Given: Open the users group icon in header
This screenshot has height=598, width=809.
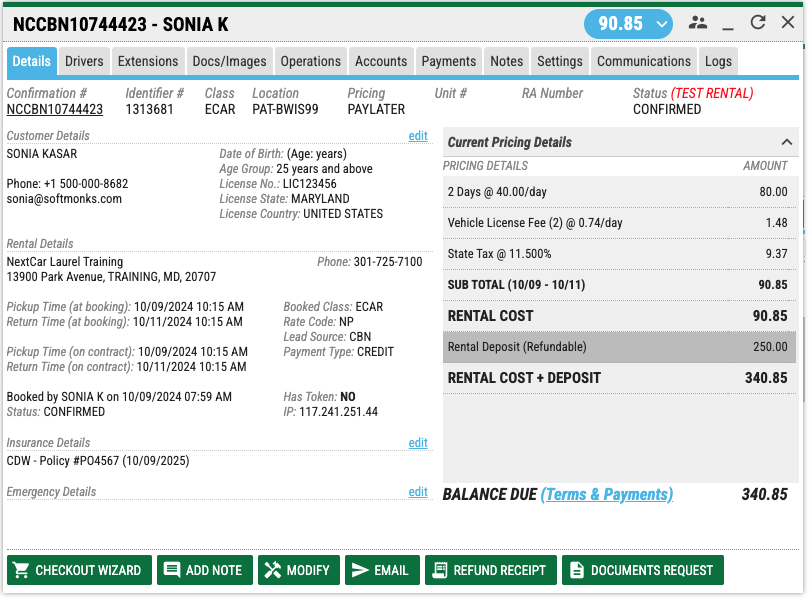Looking at the screenshot, I should 698,23.
